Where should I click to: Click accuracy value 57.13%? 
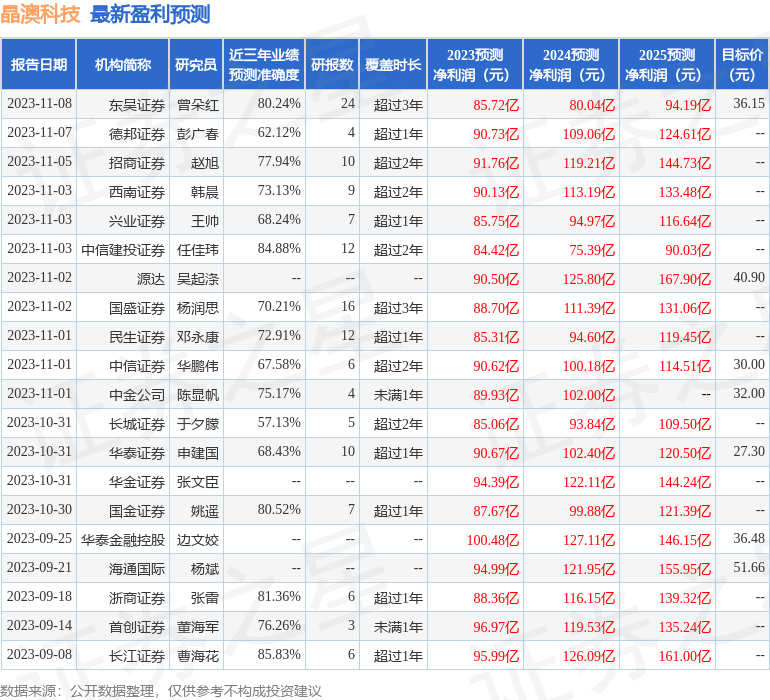point(279,422)
